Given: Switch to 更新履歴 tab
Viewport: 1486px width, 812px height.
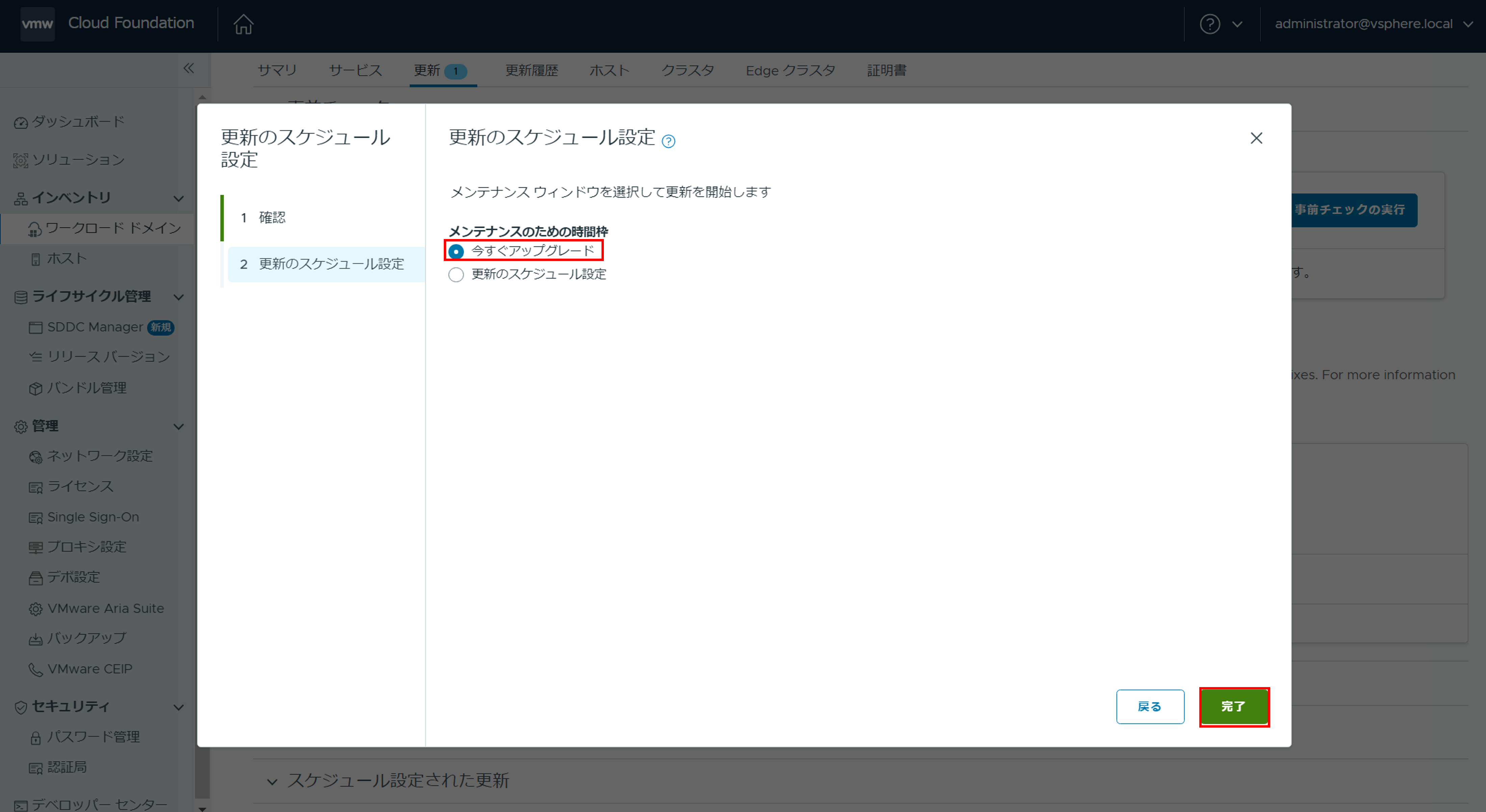Looking at the screenshot, I should point(531,70).
